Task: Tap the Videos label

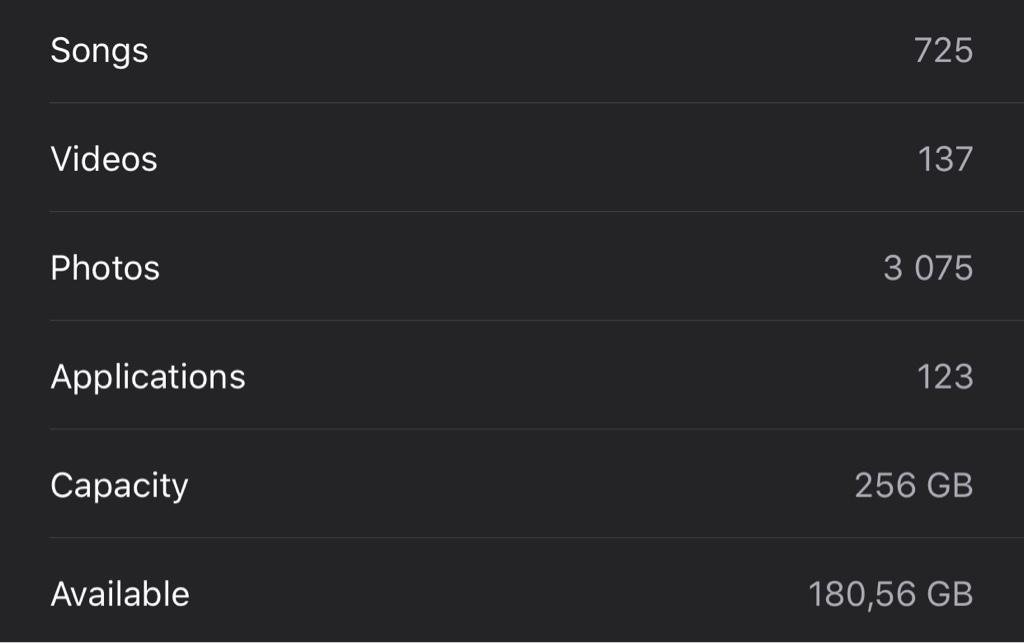Action: click(x=104, y=159)
